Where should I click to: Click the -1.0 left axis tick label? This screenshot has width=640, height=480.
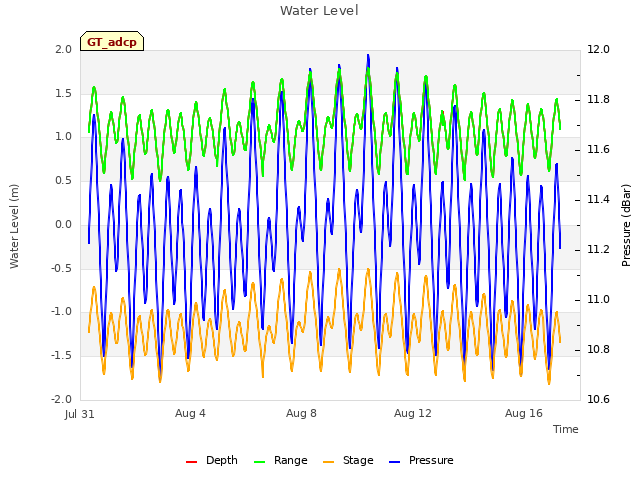click(61, 312)
